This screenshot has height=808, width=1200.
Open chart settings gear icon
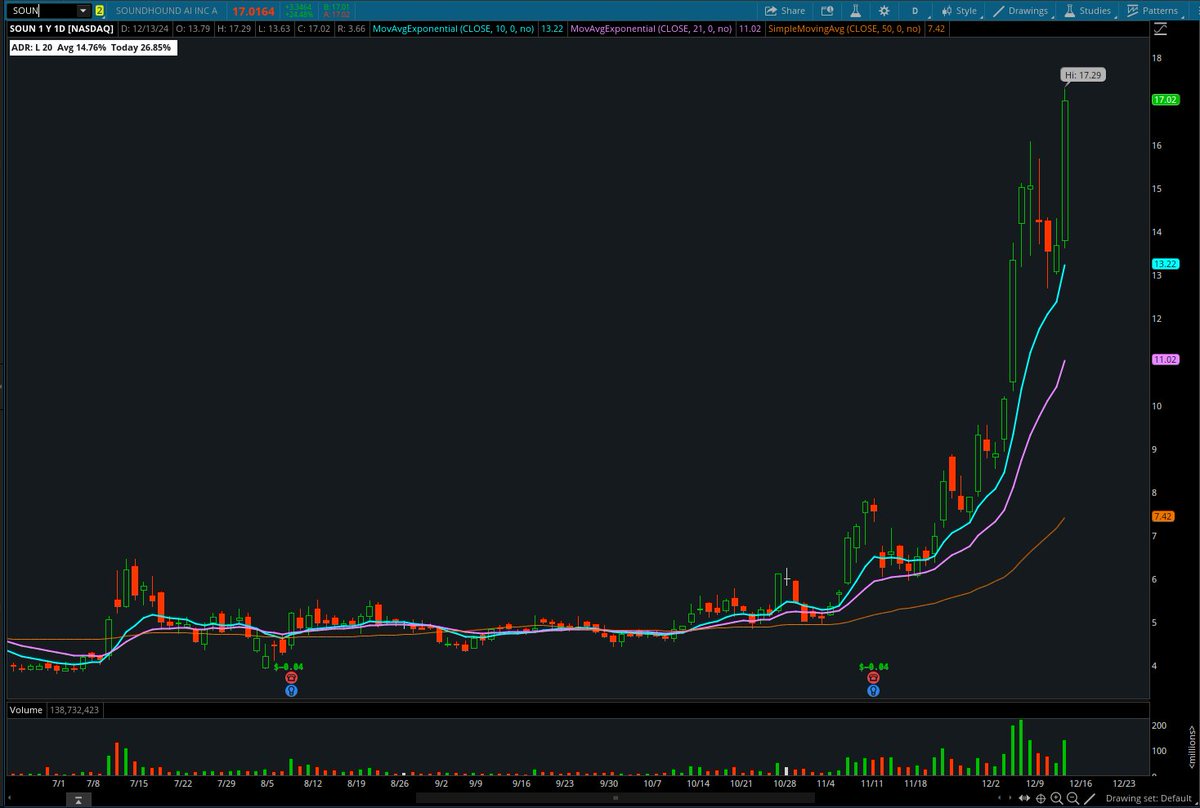coord(884,11)
